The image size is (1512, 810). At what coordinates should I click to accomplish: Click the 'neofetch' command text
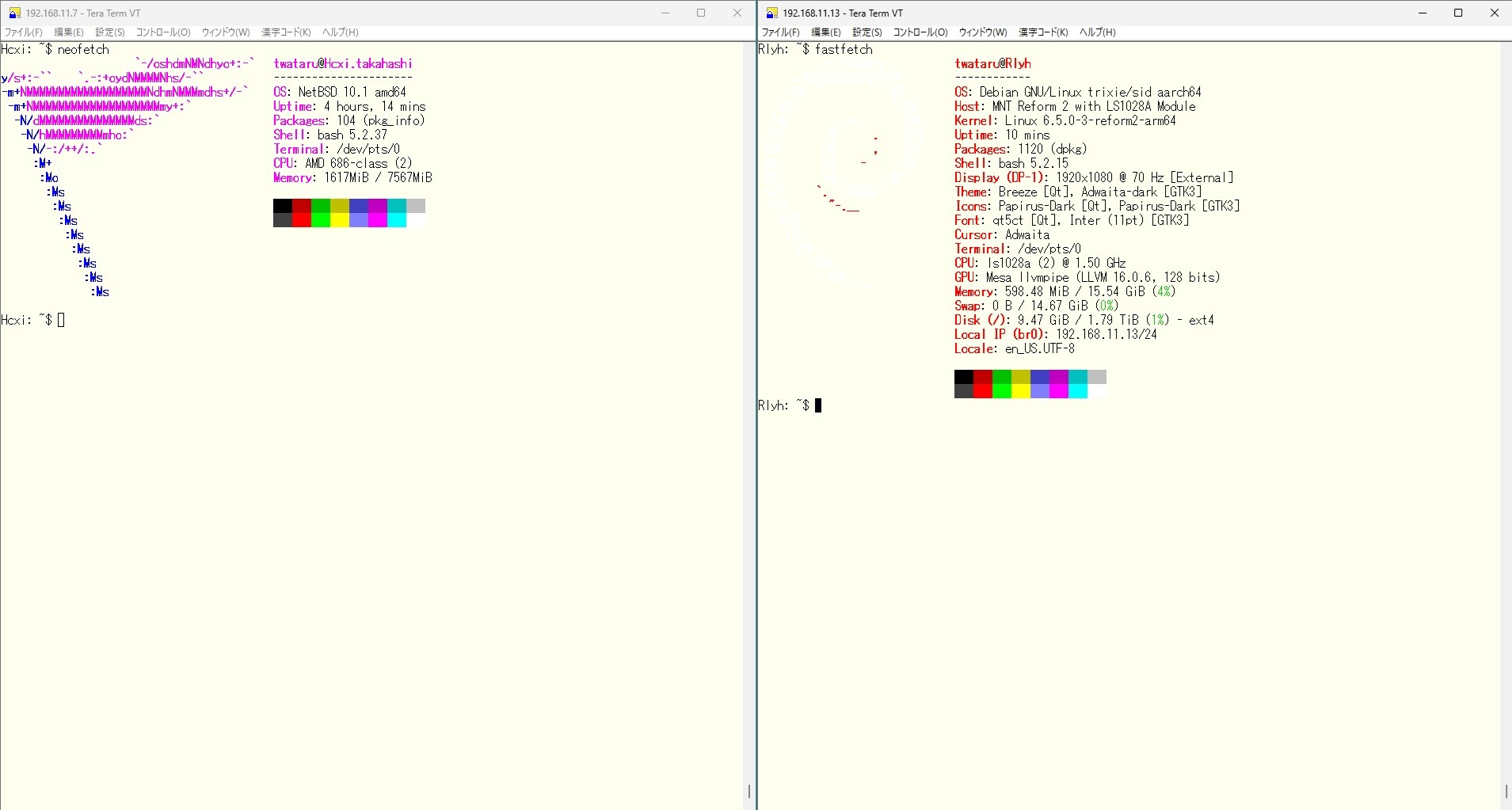83,49
